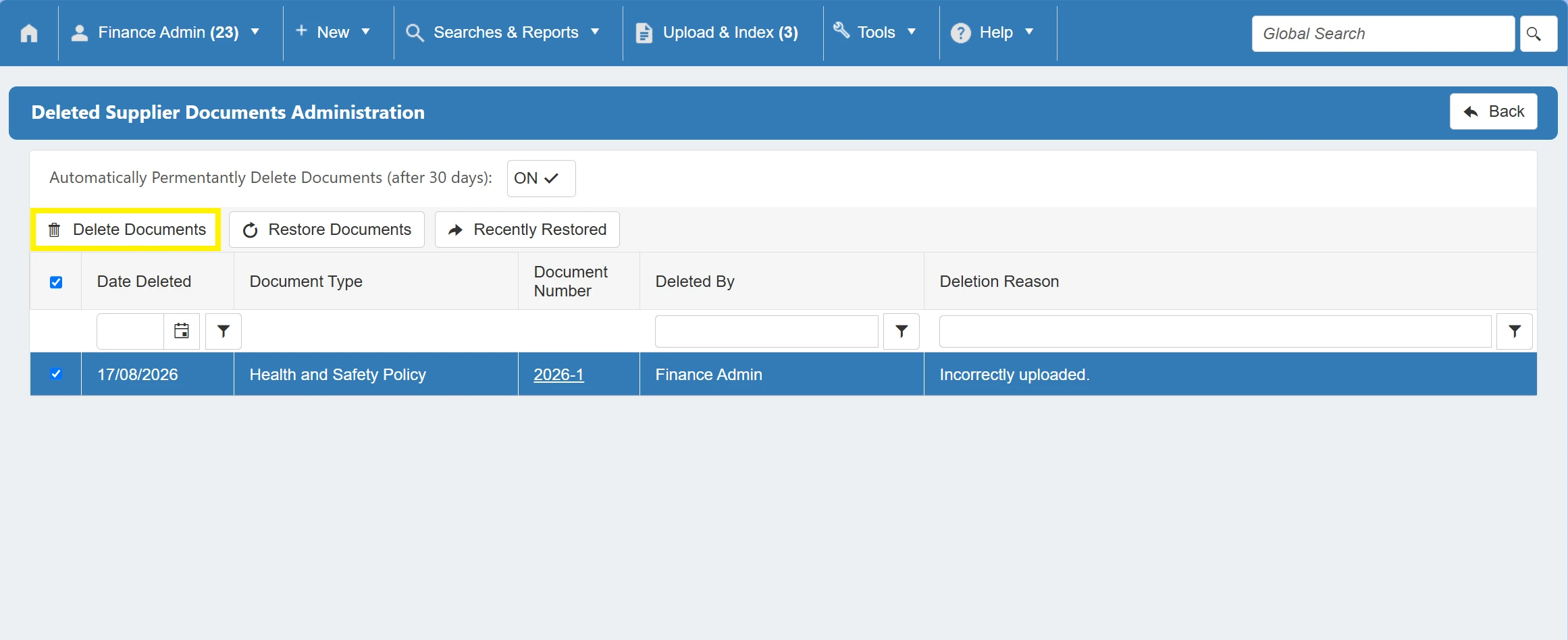Open document number 2026-1 link

tap(558, 375)
